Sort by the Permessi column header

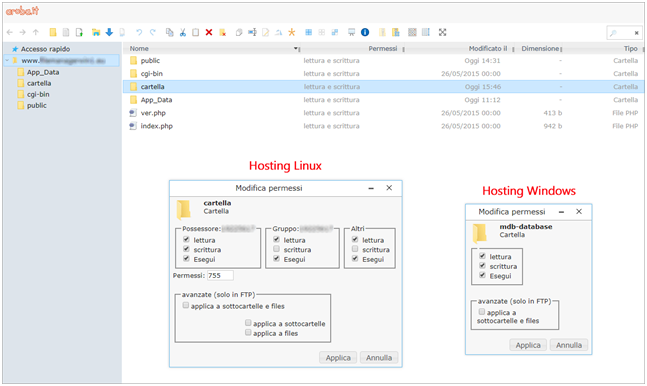click(x=383, y=49)
